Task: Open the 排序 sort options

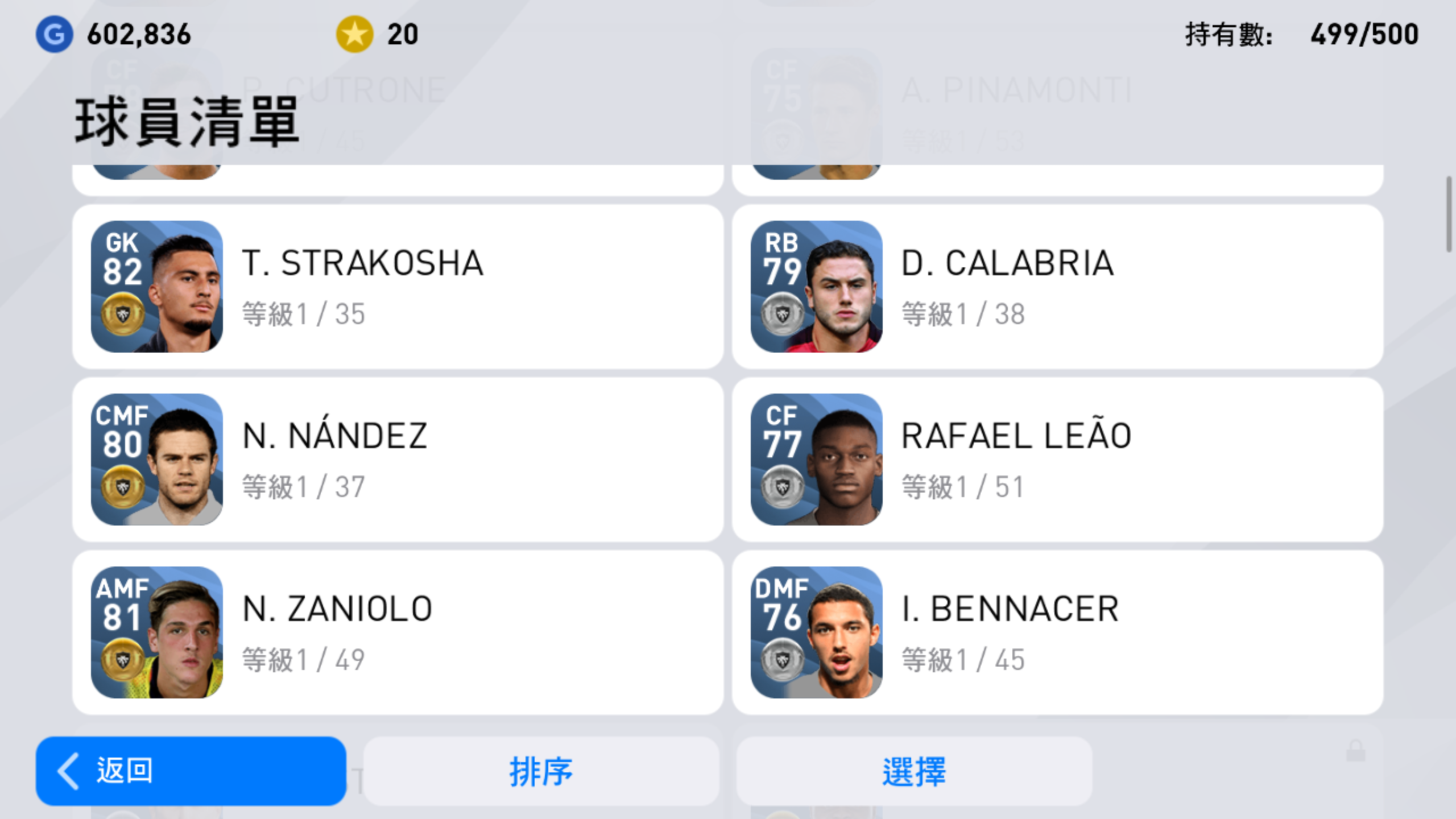Action: [x=541, y=771]
